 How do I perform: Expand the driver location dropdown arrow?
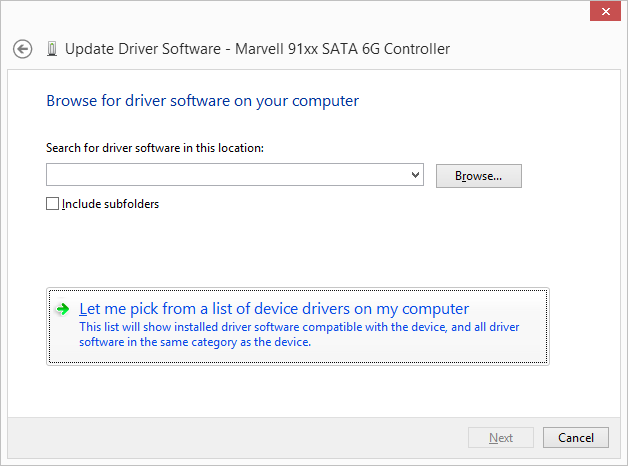[x=415, y=175]
